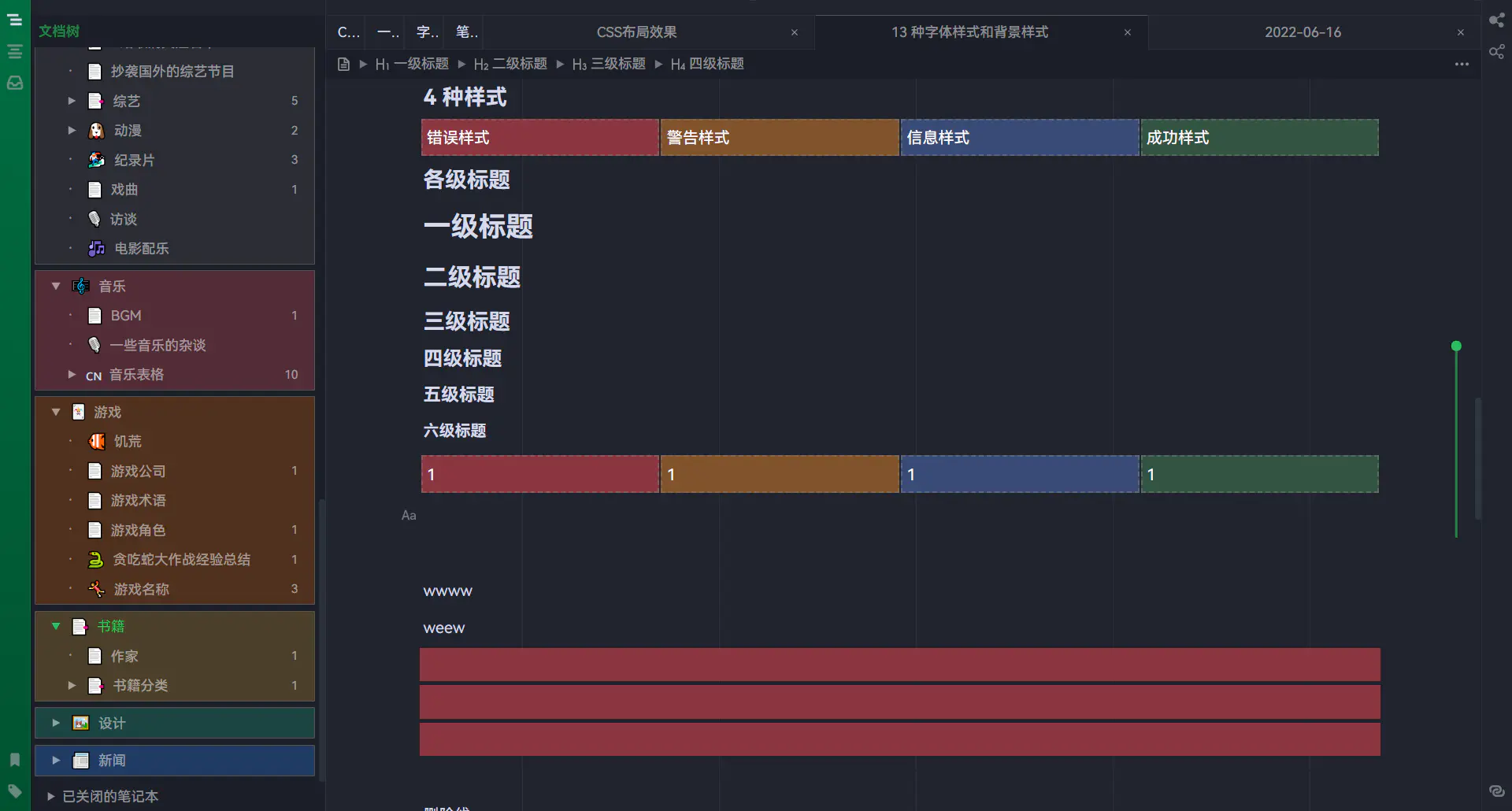Collapse the 书籍 notebook

pyautogui.click(x=56, y=626)
